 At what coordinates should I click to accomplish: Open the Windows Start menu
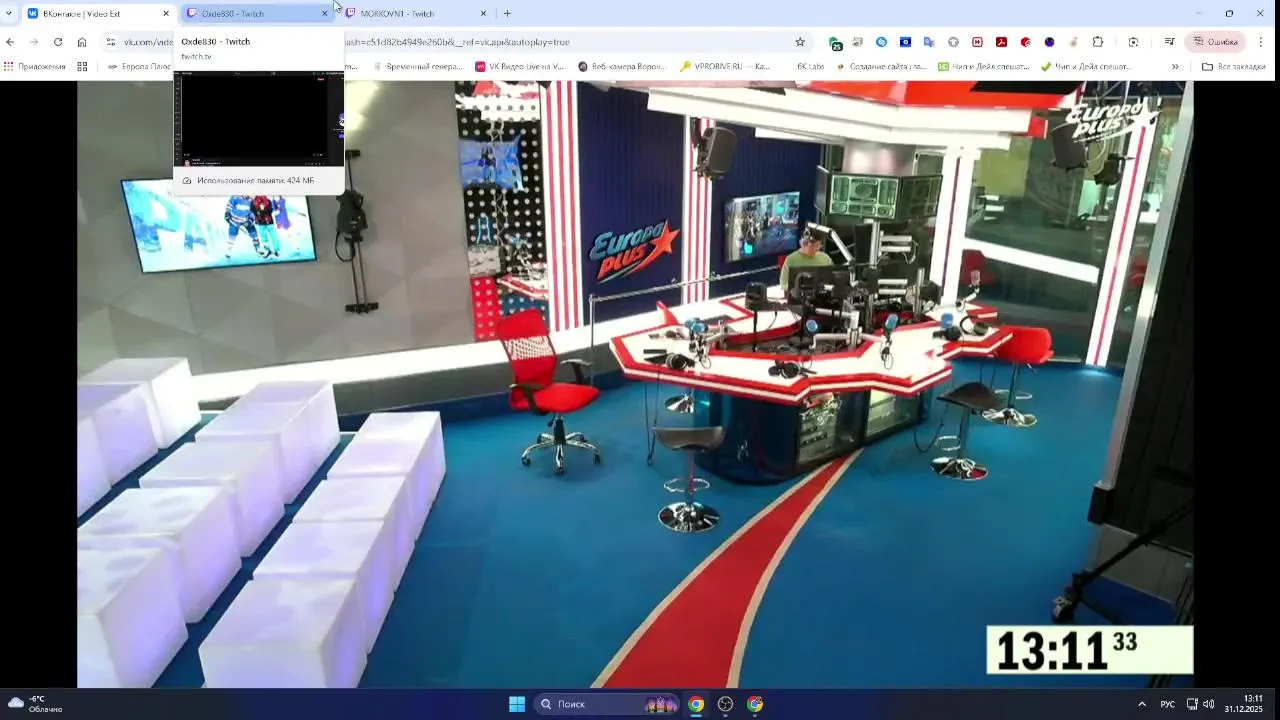point(517,704)
